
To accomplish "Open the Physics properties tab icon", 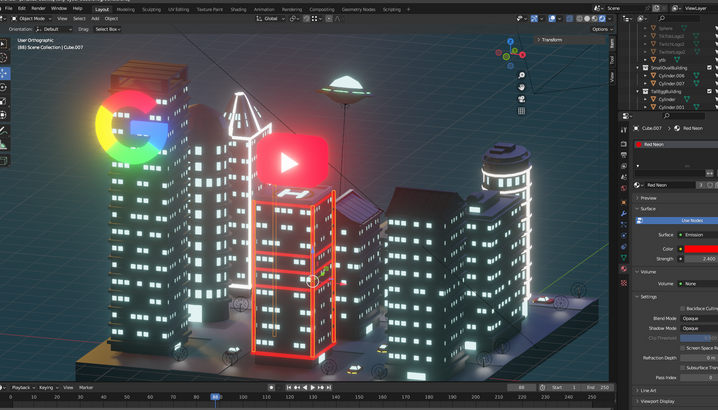I will (624, 235).
